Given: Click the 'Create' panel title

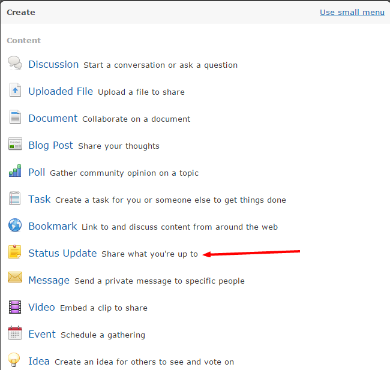Looking at the screenshot, I should 21,12.
